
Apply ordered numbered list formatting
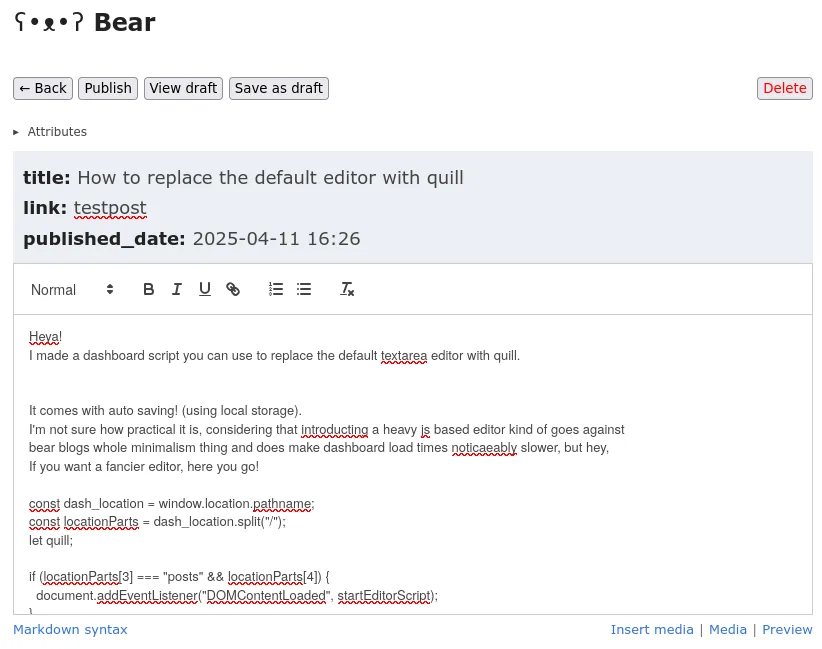276,289
